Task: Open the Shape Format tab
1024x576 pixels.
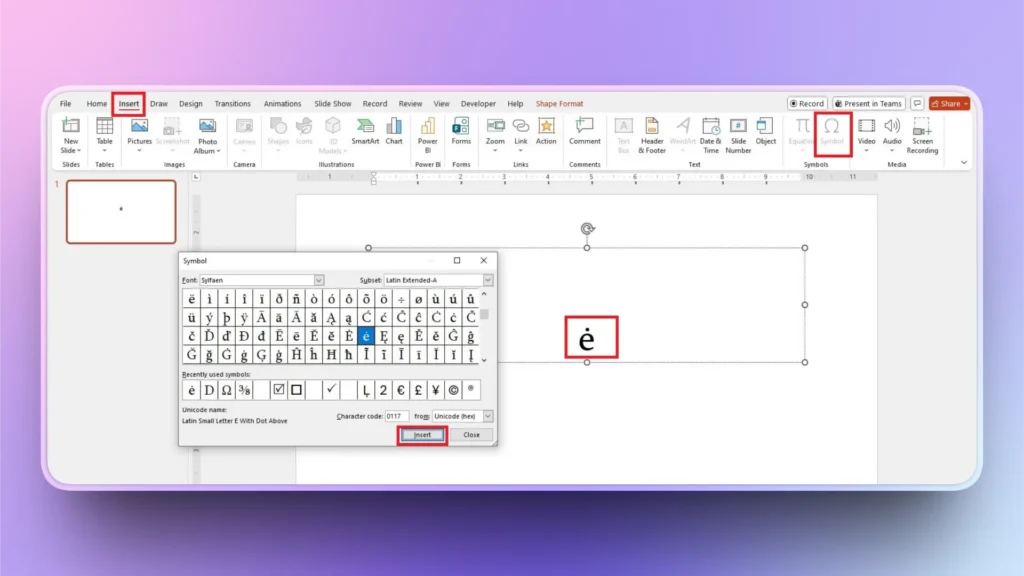Action: 559,103
